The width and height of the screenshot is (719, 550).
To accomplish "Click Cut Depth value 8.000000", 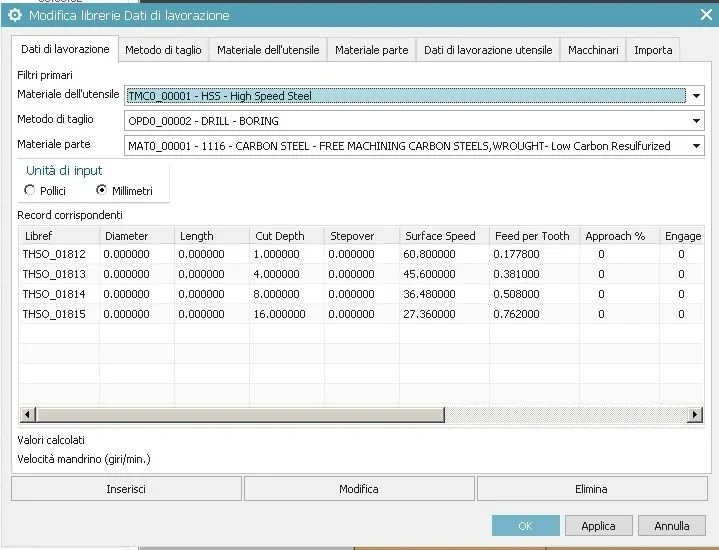I will pos(277,294).
